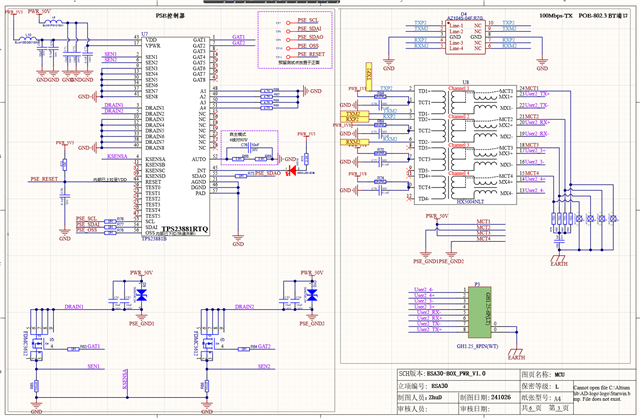Click the Channel1 label in transformer U8
The height and width of the screenshot is (418, 640).
pyautogui.click(x=459, y=88)
